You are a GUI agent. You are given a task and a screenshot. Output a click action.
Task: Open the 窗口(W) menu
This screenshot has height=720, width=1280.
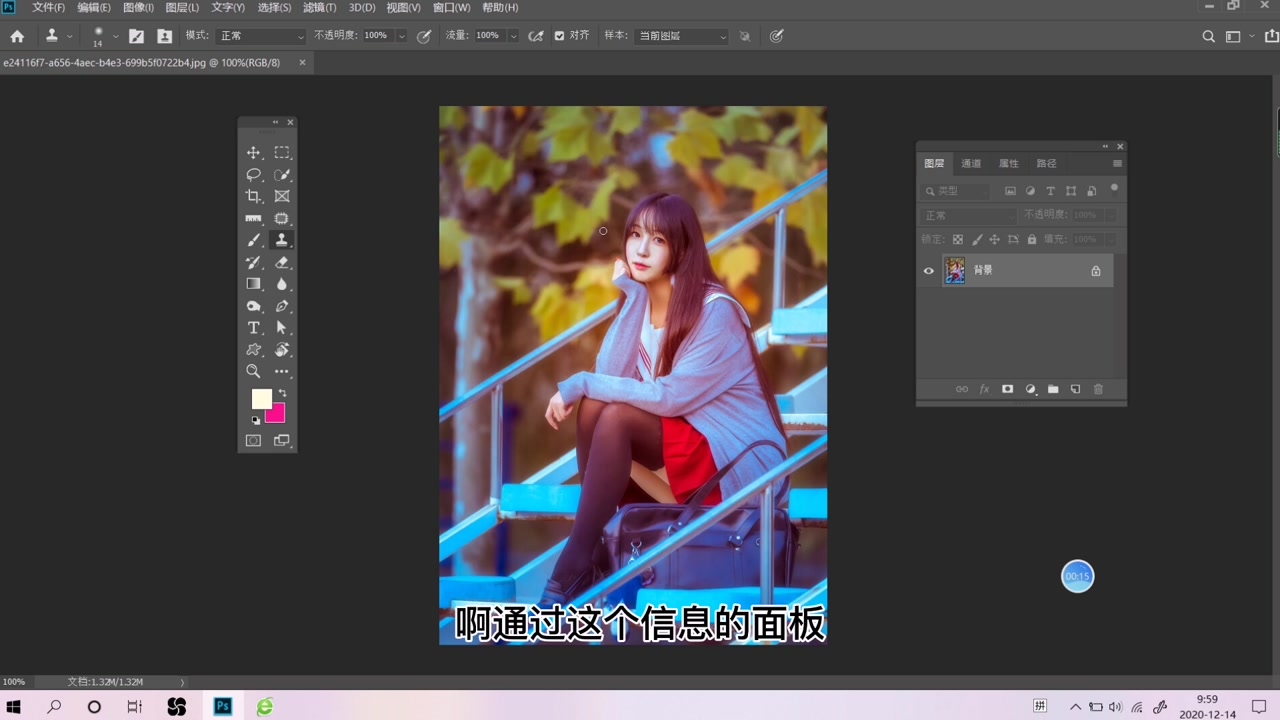pos(452,7)
